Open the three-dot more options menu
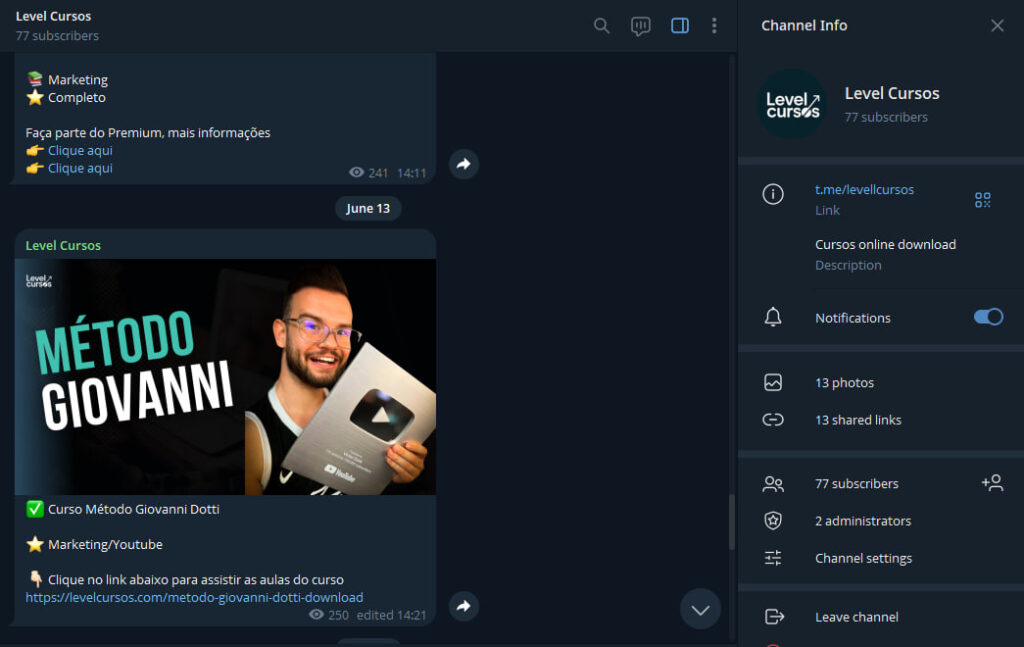The height and width of the screenshot is (647, 1024). 714,25
